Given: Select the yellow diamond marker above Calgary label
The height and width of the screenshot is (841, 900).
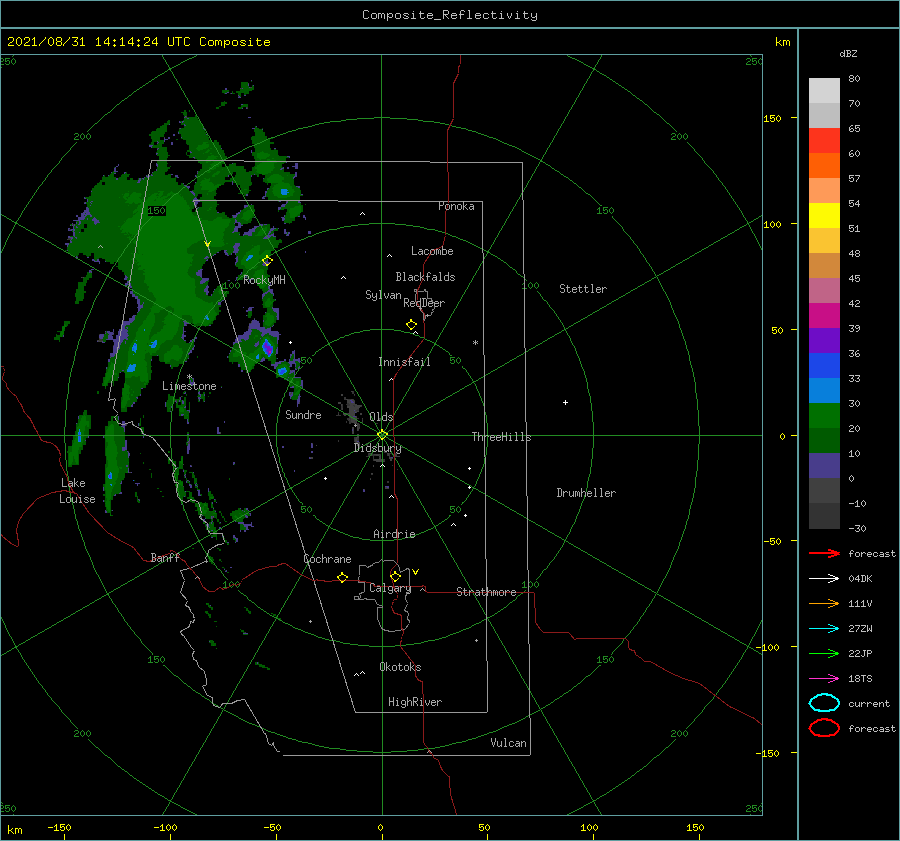Looking at the screenshot, I should pos(395,576).
